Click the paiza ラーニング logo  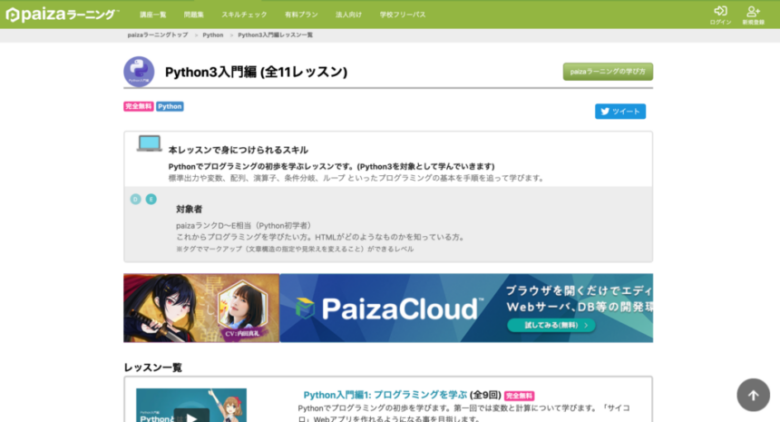(x=62, y=14)
